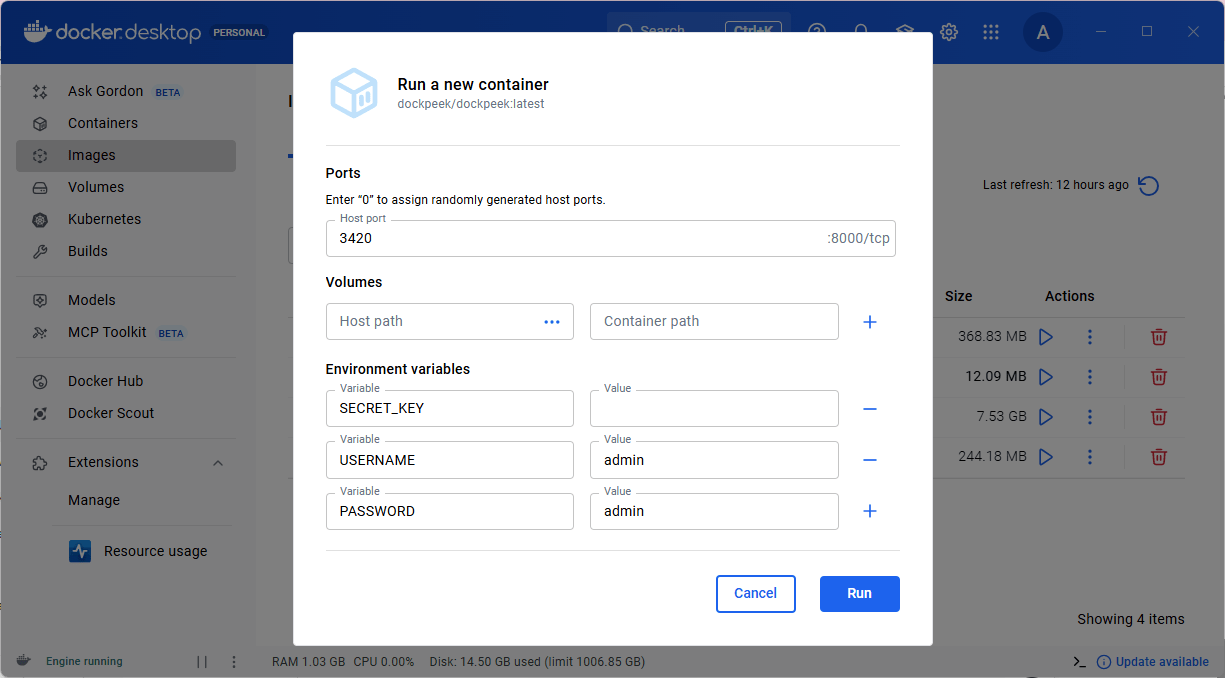Add another environment variable with the plus icon
1225x678 pixels.
click(869, 511)
